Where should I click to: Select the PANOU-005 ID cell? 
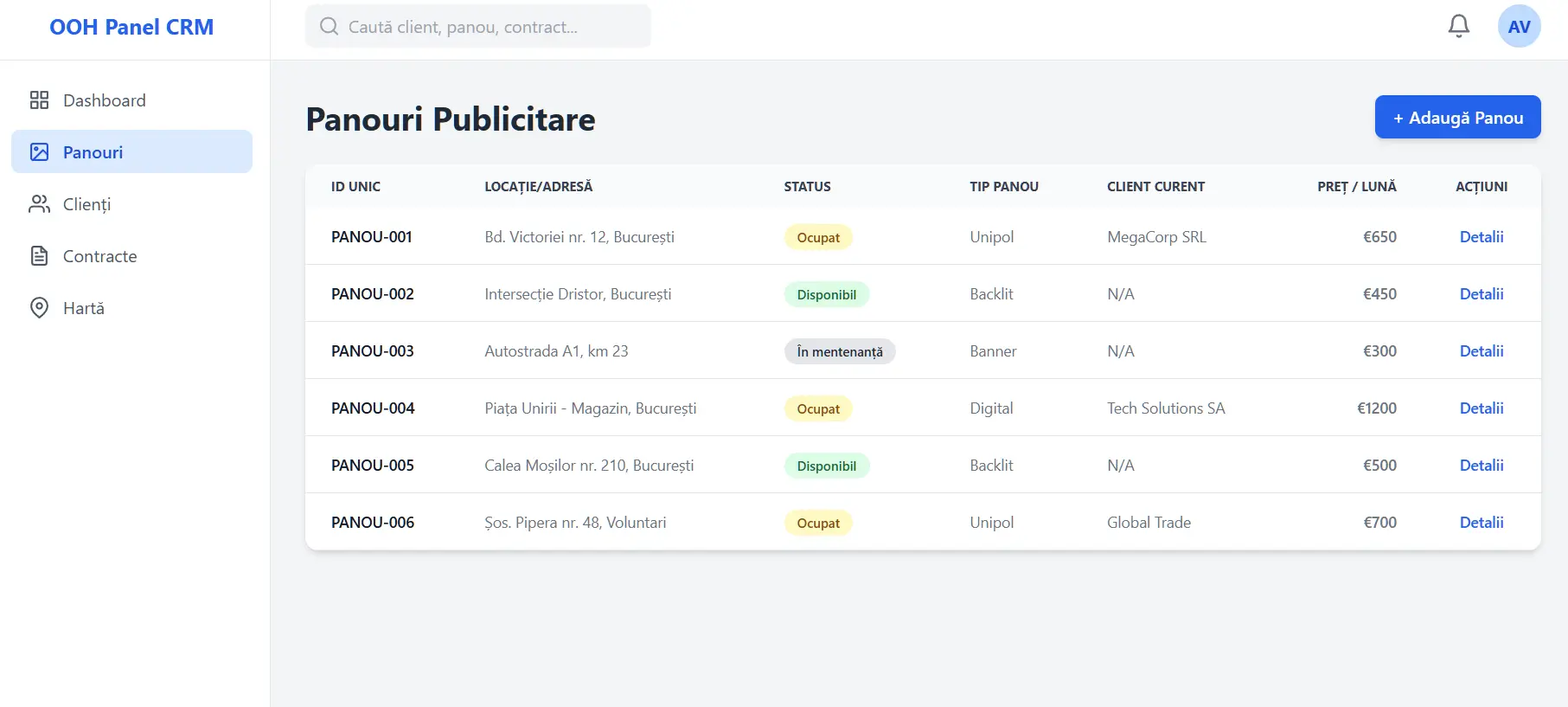coord(373,465)
